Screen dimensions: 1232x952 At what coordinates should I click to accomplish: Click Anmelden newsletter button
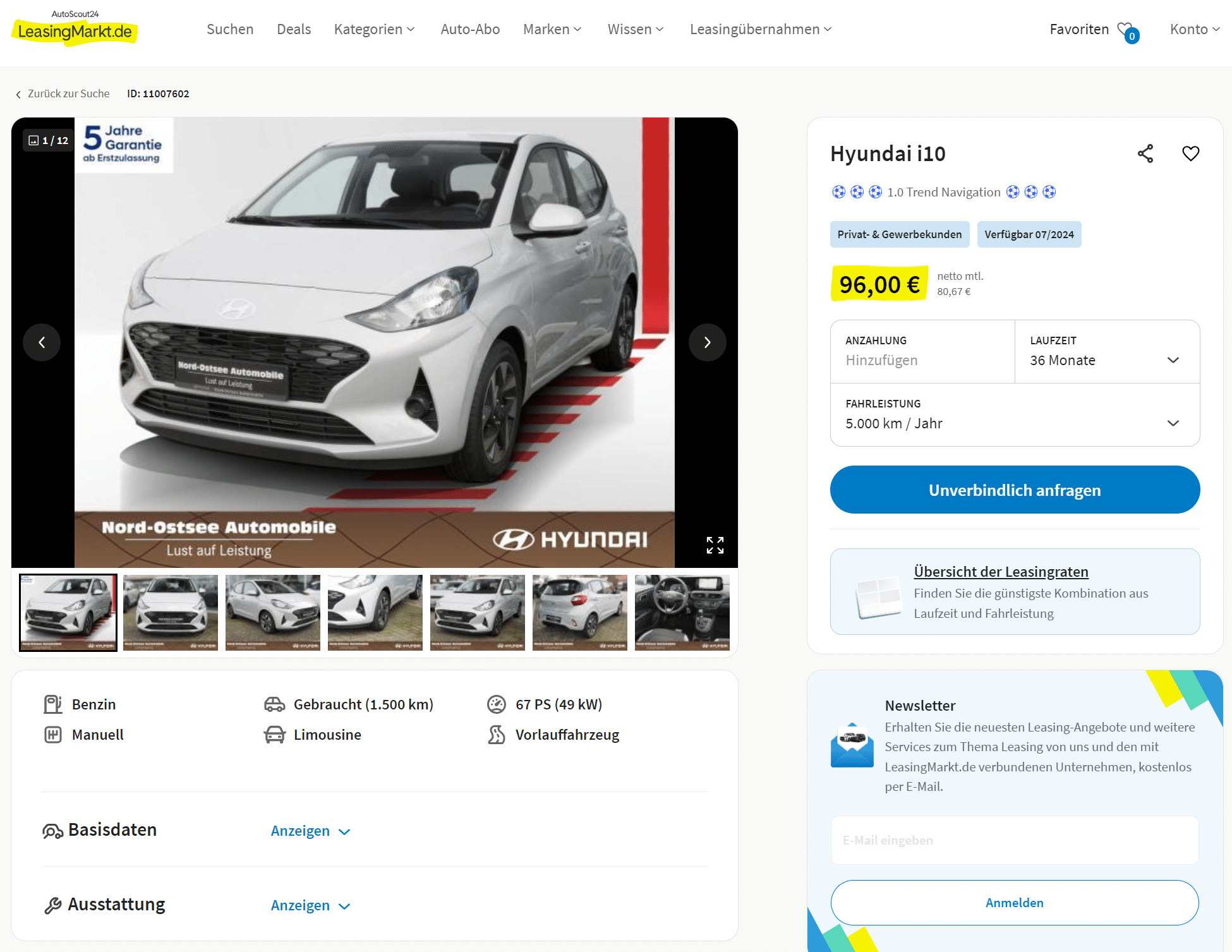1015,903
